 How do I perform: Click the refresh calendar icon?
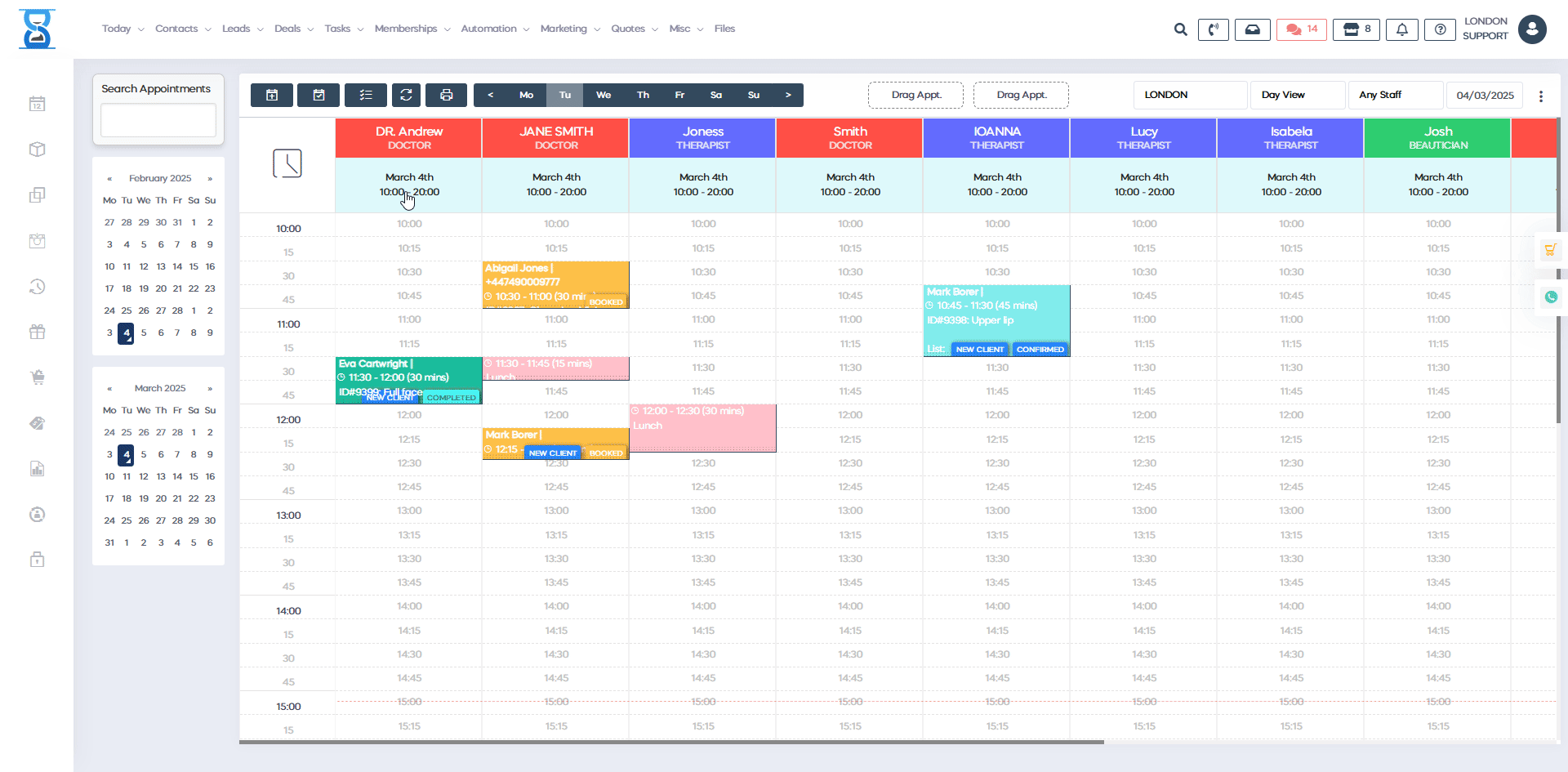pyautogui.click(x=406, y=95)
